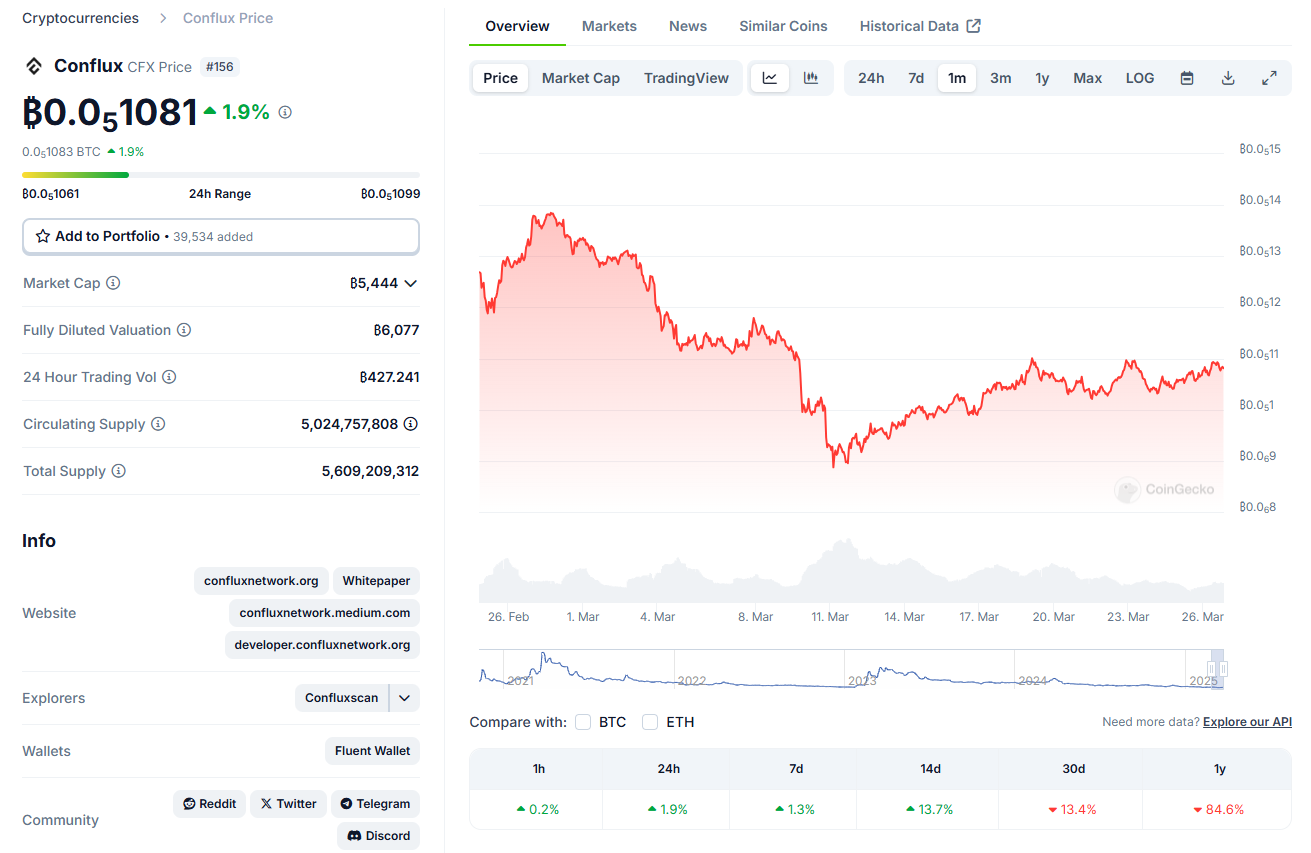Download the chart data icon
The height and width of the screenshot is (853, 1311).
[1228, 78]
